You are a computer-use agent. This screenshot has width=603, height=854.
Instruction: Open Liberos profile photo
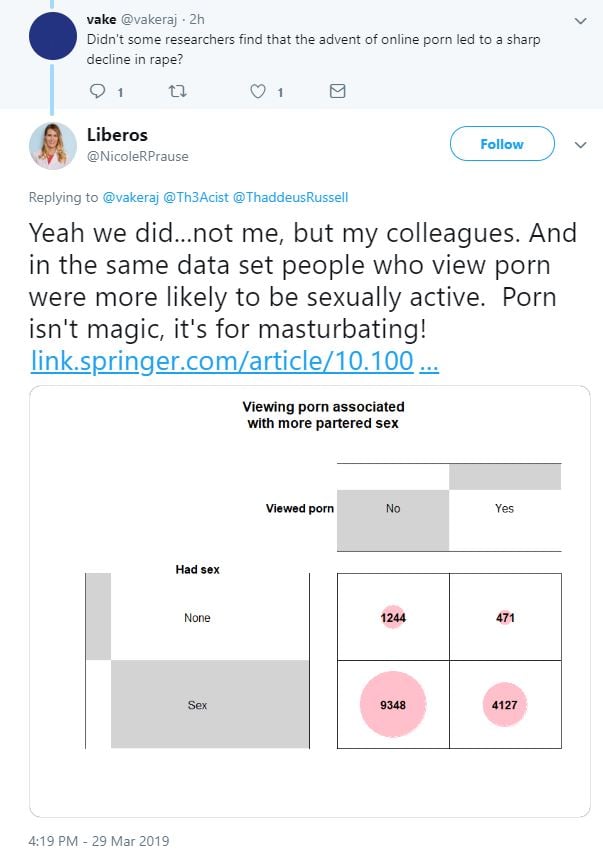pos(53,146)
